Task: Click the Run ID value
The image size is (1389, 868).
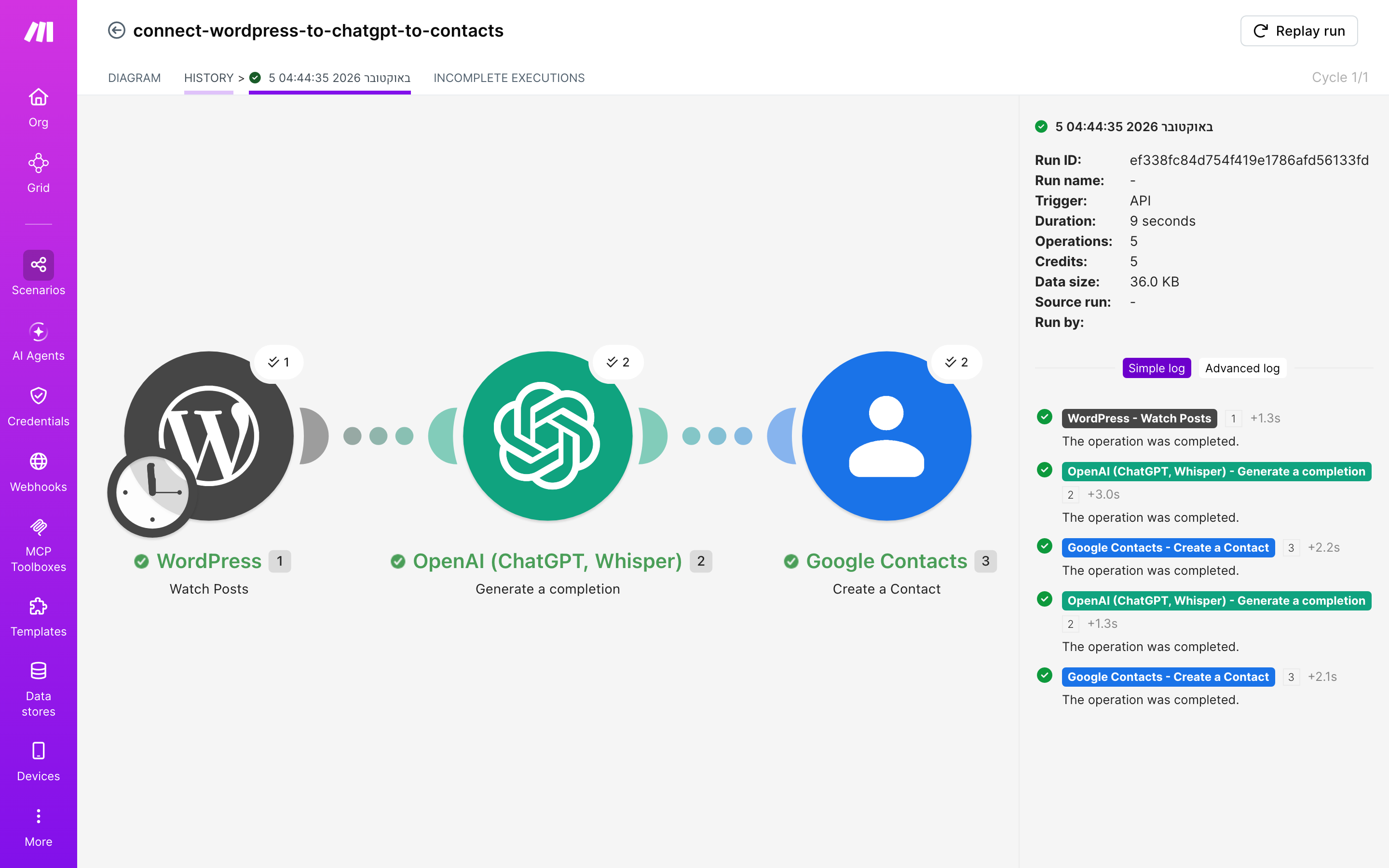Action: pos(1249,160)
